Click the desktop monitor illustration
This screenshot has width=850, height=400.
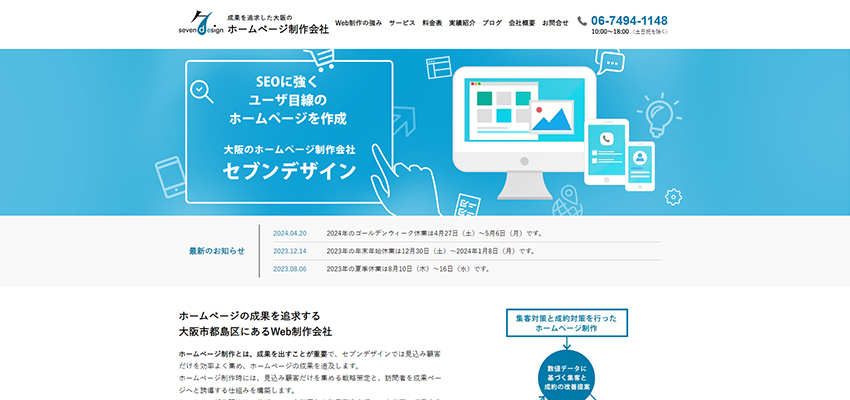point(524,133)
